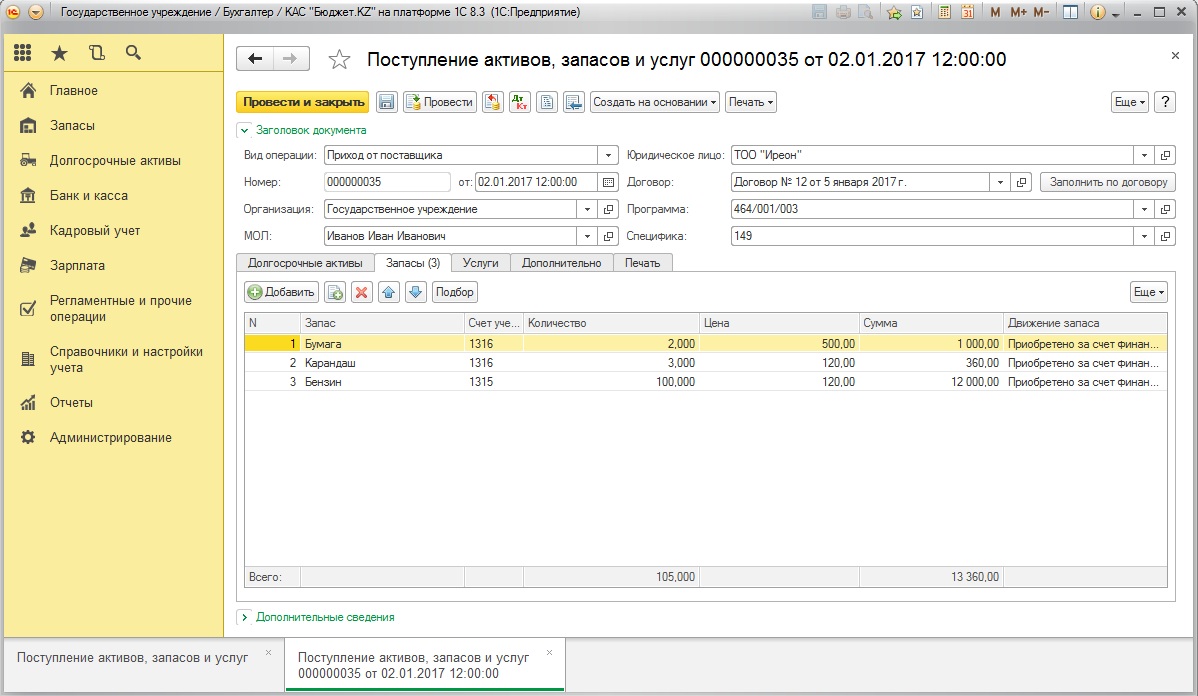This screenshot has width=1198, height=696.
Task: Switch to the Печать tab
Action: click(x=643, y=263)
